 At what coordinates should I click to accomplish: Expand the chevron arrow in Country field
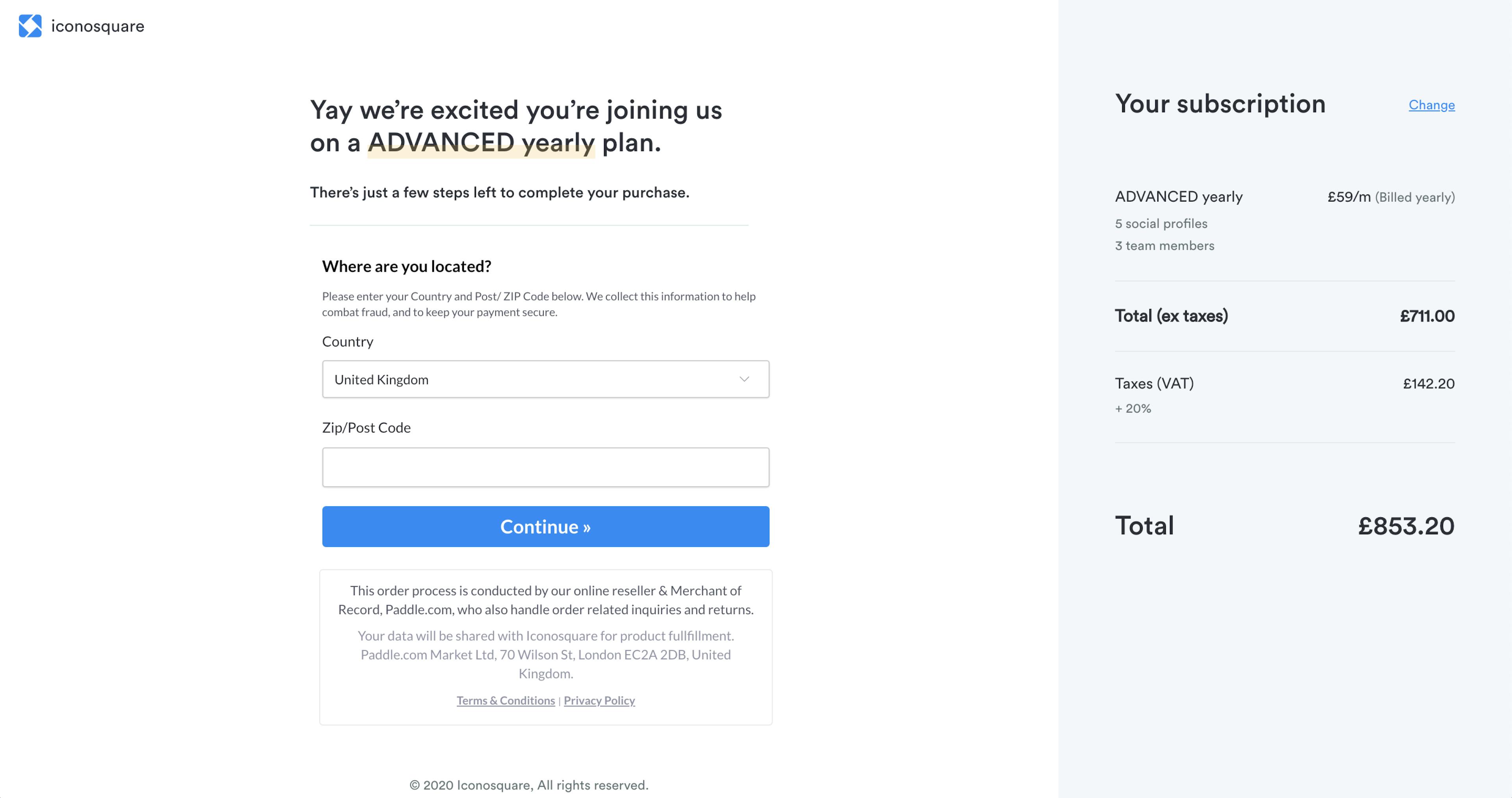tap(744, 379)
